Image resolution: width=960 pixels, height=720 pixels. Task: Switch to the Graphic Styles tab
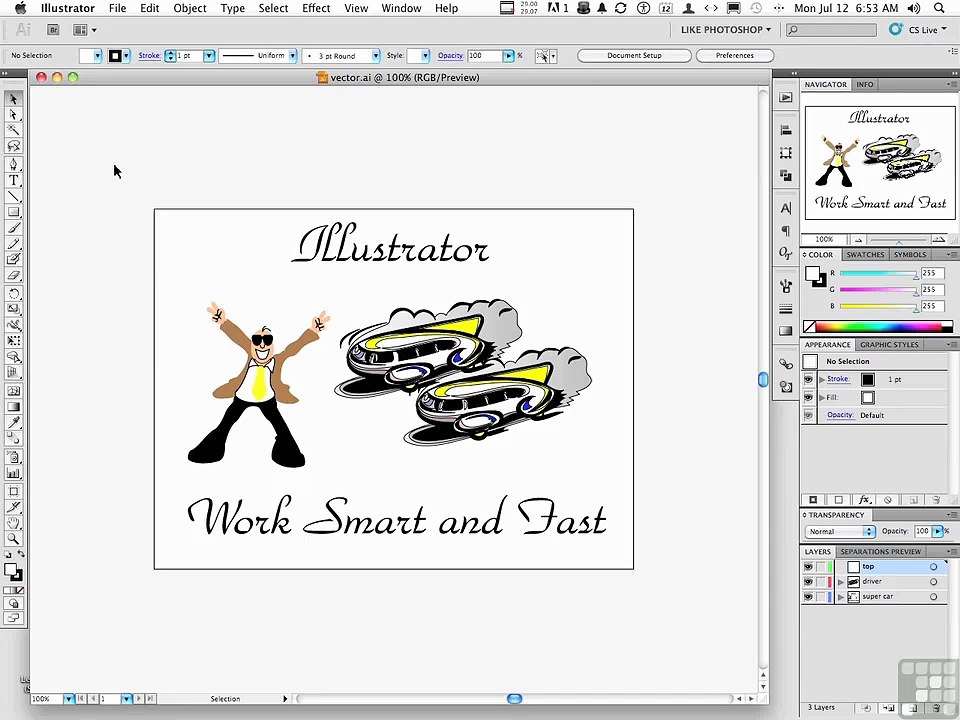click(889, 345)
